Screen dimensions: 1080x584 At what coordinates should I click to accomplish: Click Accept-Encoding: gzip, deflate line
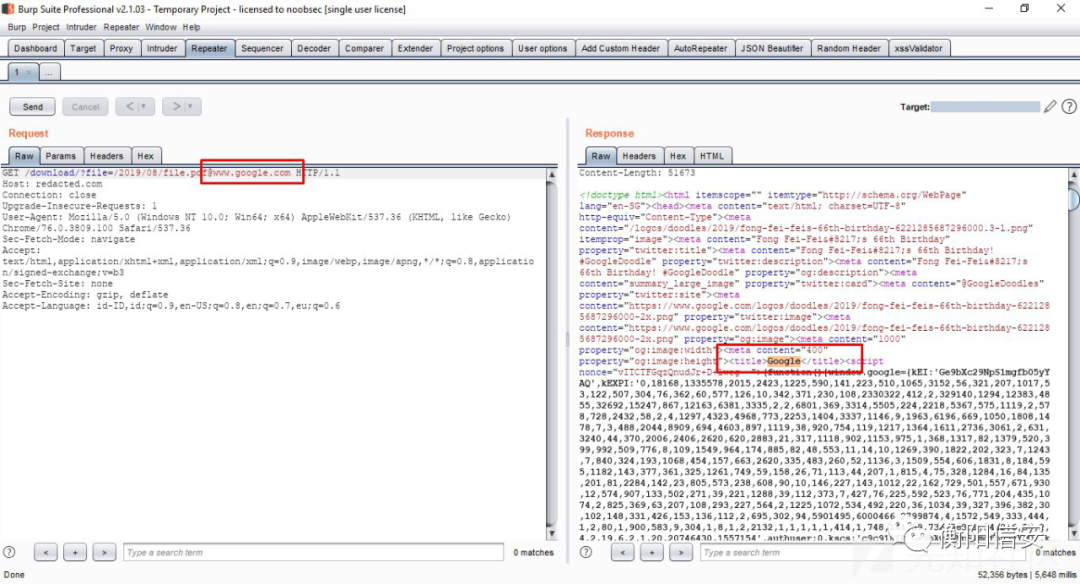85,295
